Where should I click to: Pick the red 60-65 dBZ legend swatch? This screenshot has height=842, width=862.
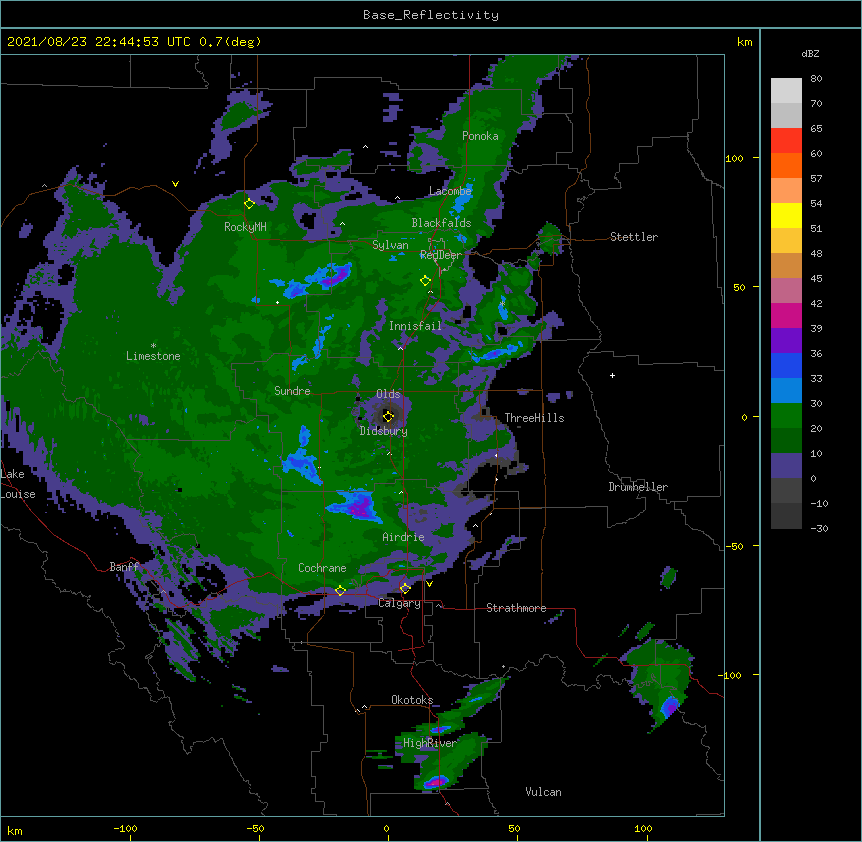pyautogui.click(x=786, y=141)
